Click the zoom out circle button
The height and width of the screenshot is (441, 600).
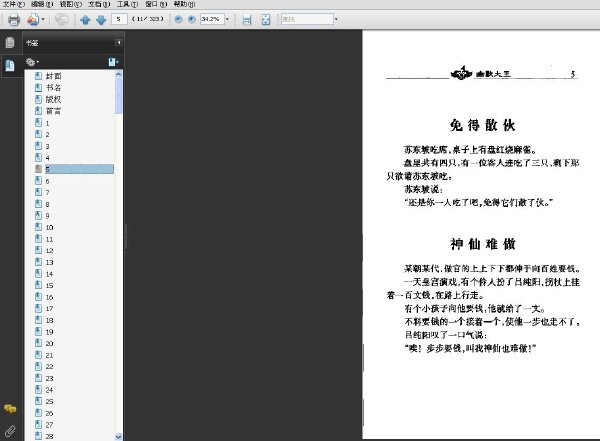click(x=178, y=19)
